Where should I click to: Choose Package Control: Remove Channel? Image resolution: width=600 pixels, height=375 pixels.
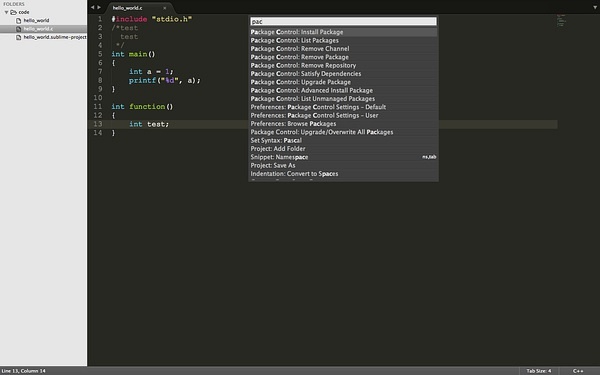pyautogui.click(x=343, y=49)
